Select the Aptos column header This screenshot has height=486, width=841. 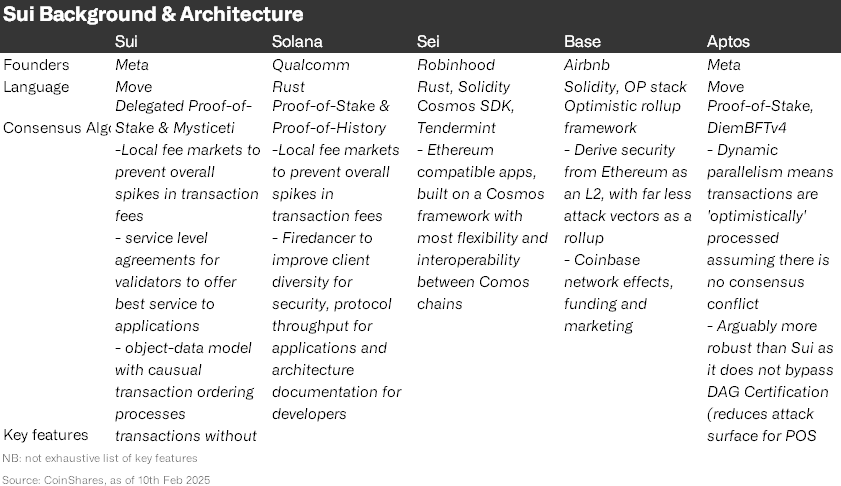pos(728,42)
